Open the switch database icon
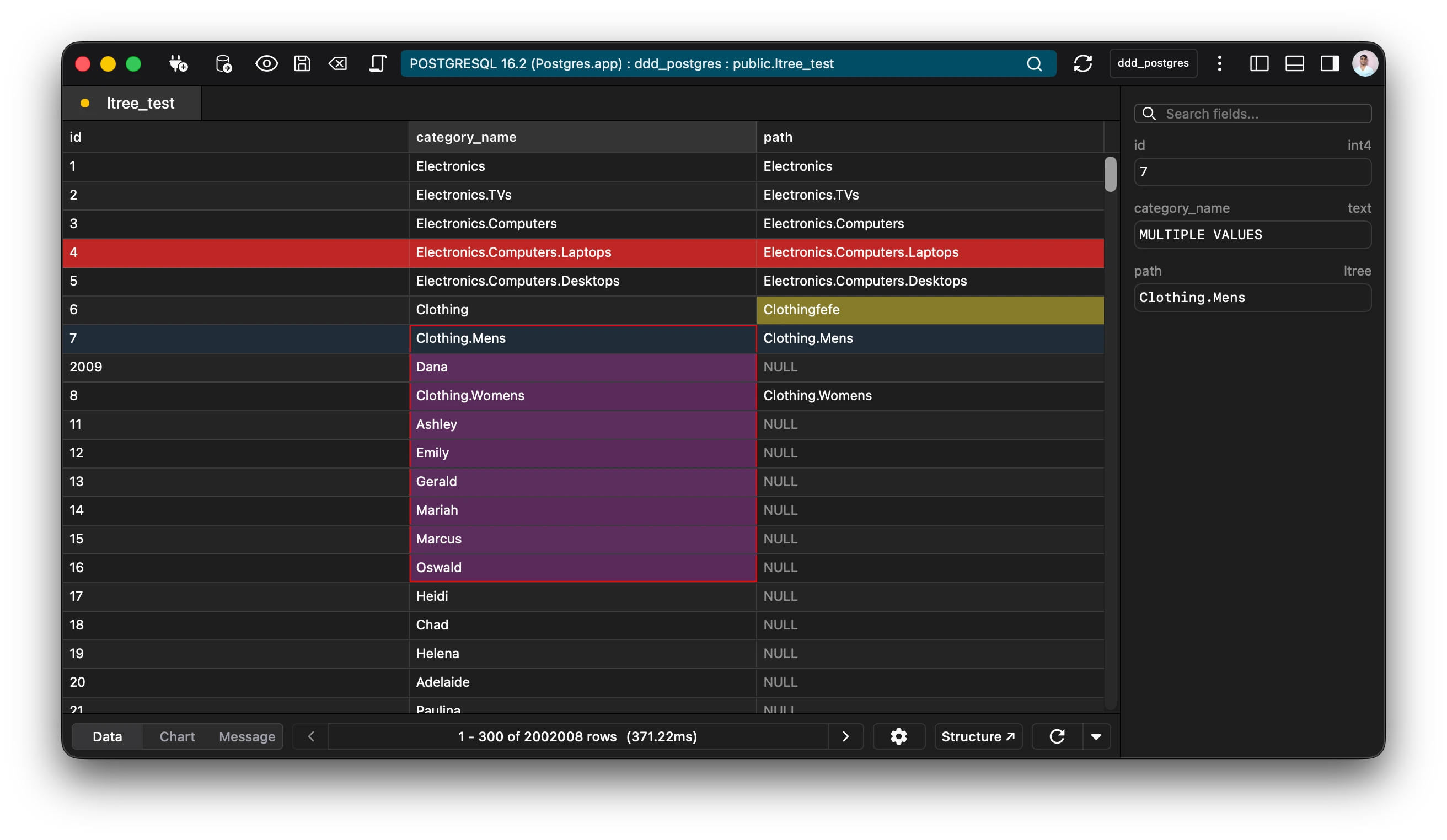1447x840 pixels. pos(223,64)
